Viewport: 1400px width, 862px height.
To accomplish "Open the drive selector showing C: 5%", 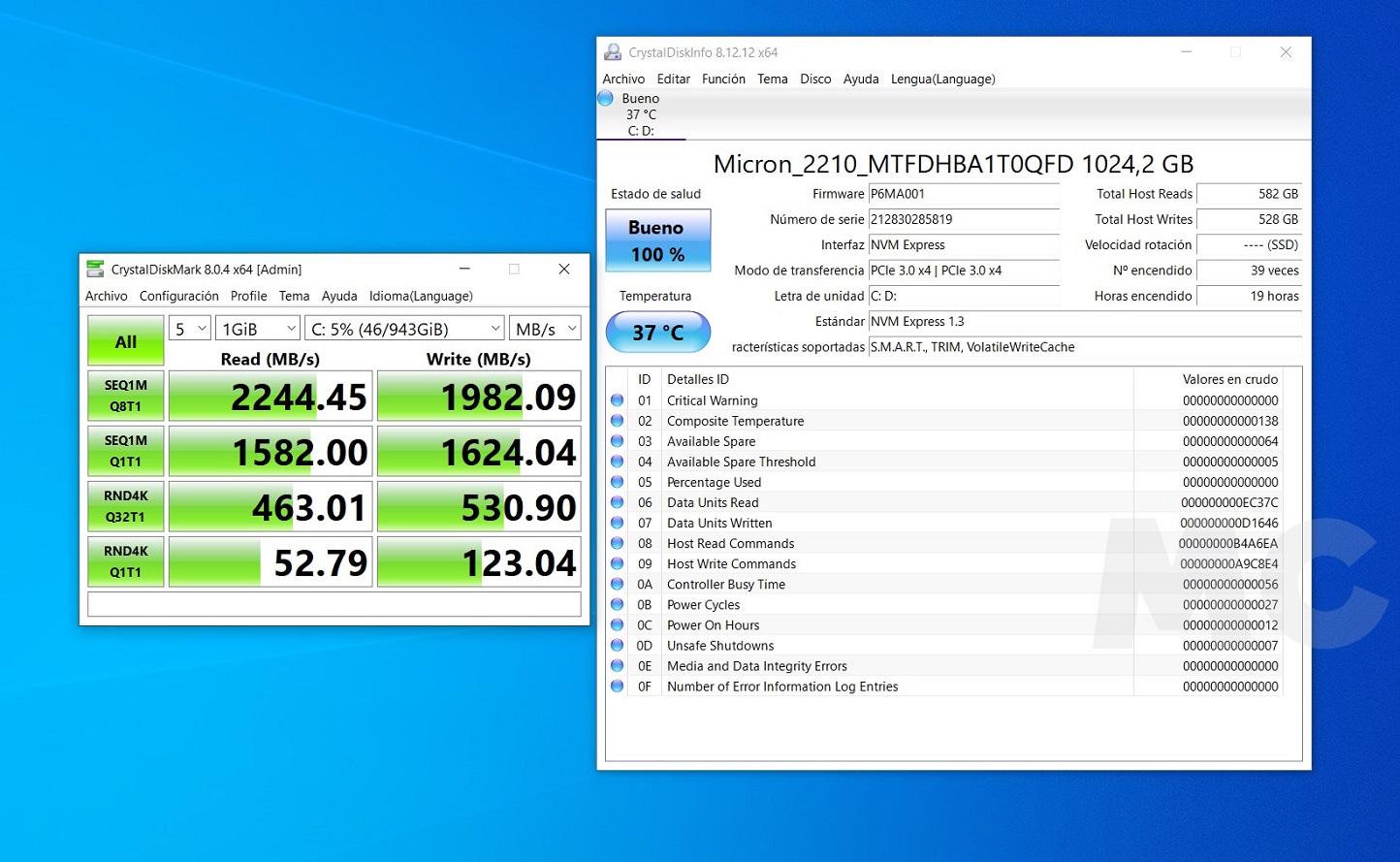I will coord(404,330).
